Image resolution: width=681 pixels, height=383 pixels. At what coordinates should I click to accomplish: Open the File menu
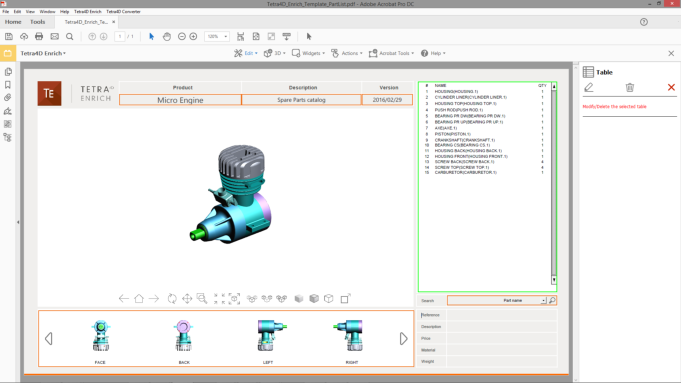click(x=6, y=12)
